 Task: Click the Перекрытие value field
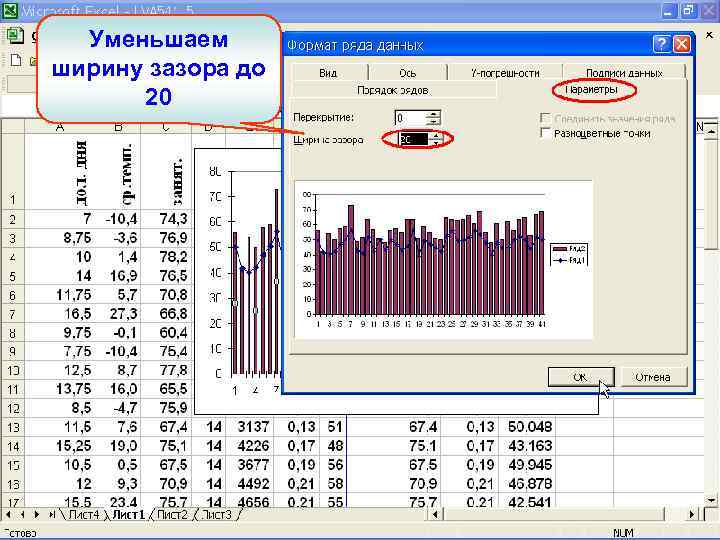(410, 118)
